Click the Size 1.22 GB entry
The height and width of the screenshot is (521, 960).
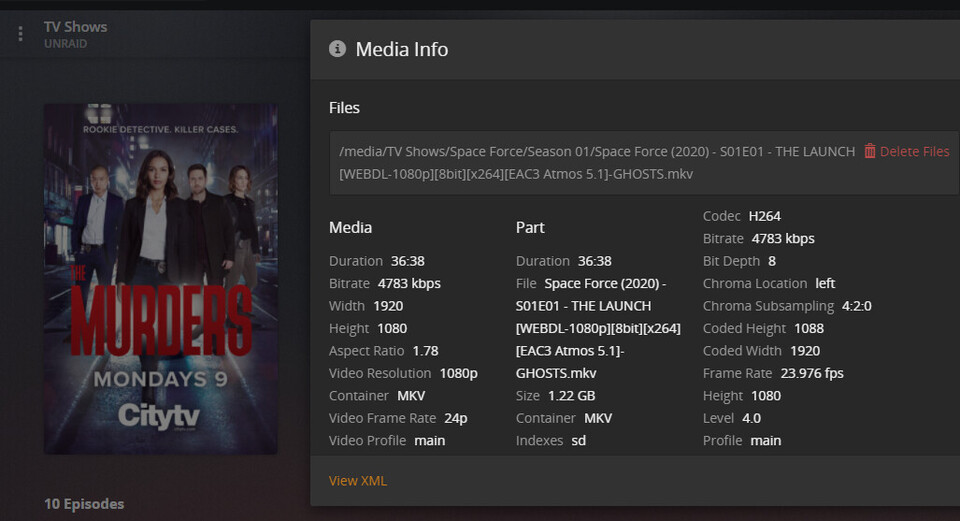pos(555,396)
